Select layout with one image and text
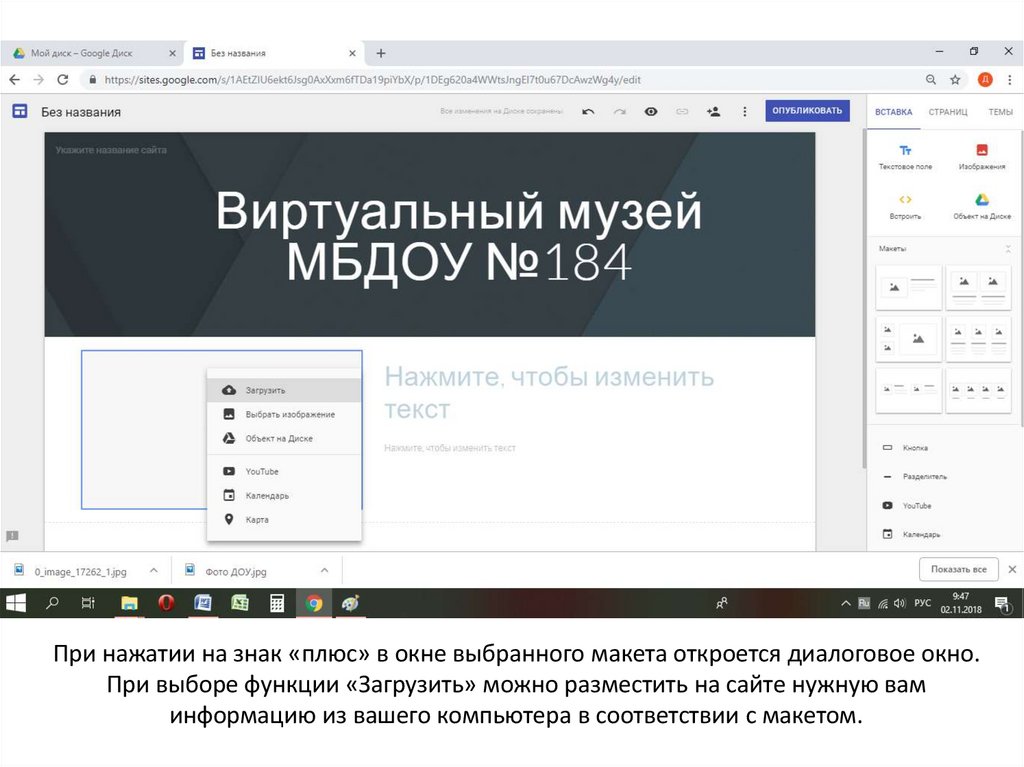 point(908,286)
